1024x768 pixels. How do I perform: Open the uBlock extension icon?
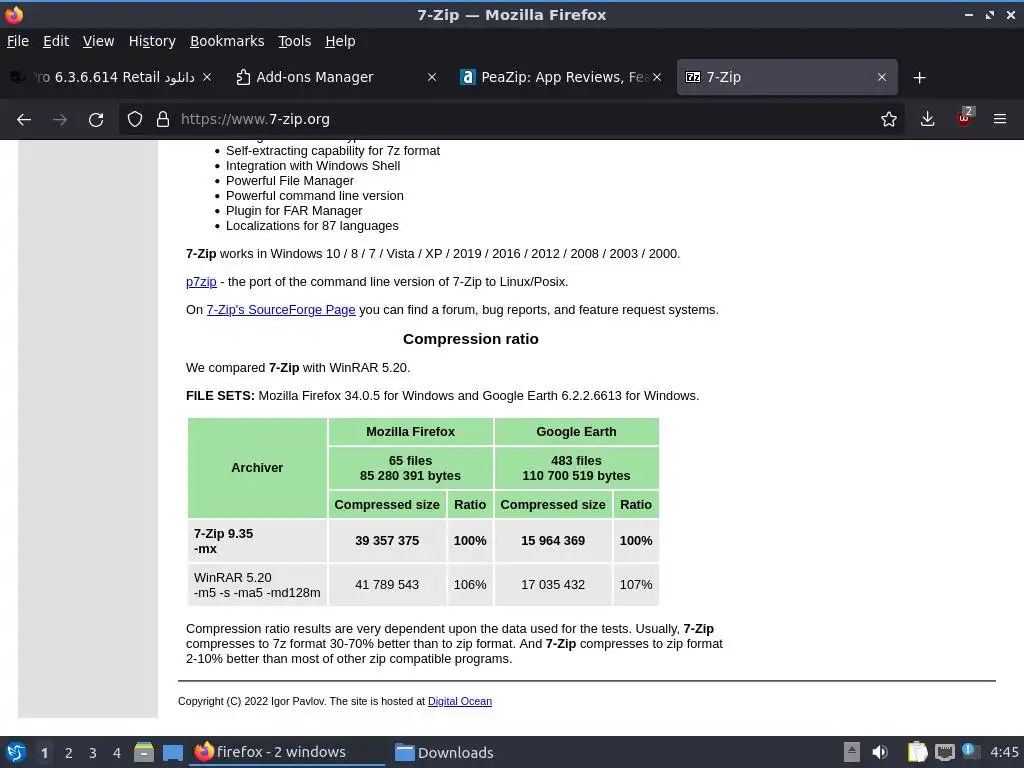(965, 118)
